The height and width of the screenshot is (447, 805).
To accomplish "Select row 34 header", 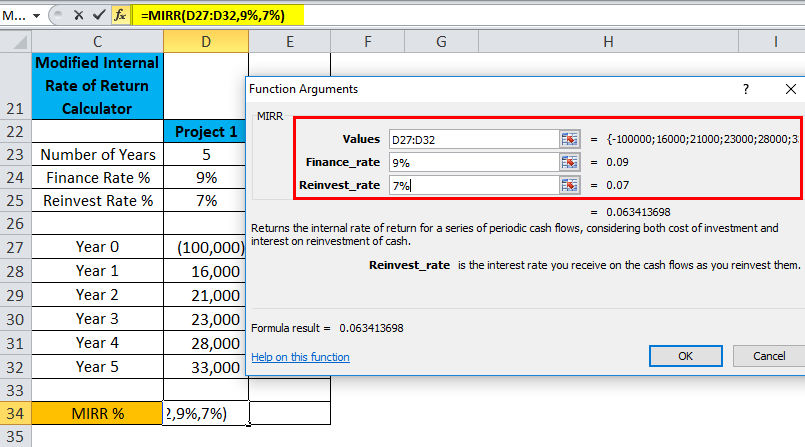I will click(x=15, y=413).
